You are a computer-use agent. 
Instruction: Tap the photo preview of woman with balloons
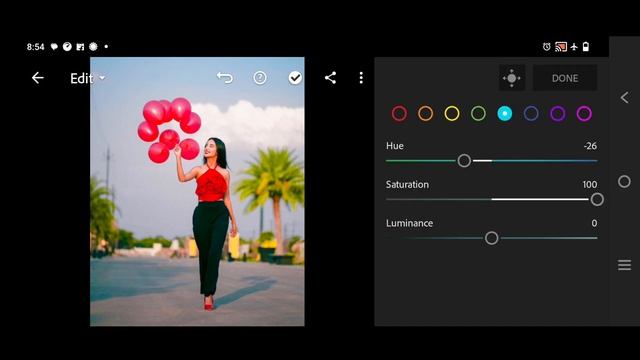(x=197, y=191)
